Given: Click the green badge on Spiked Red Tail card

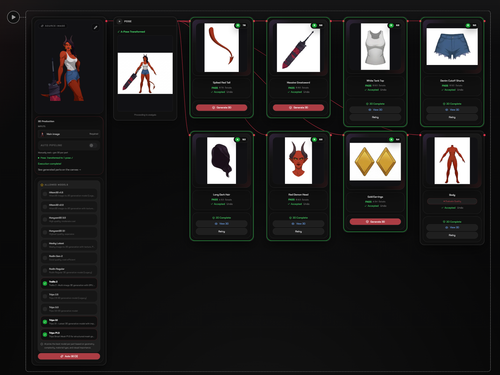Looking at the screenshot, I should (238, 25).
